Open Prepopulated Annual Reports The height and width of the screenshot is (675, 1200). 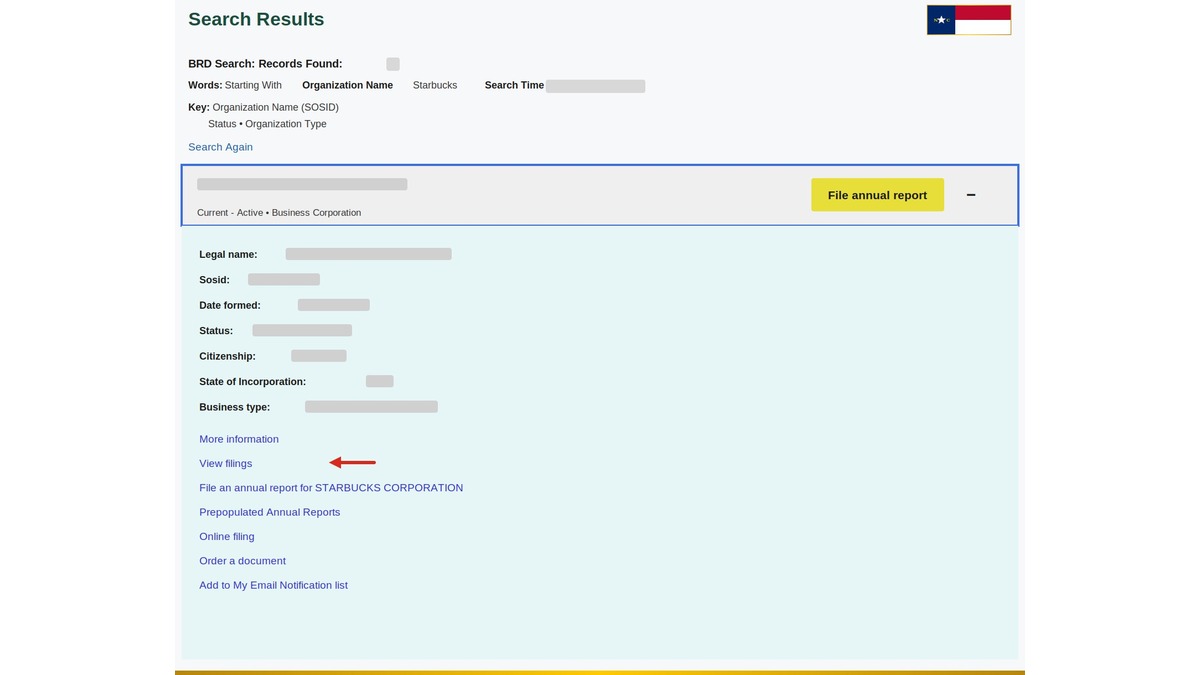(270, 512)
